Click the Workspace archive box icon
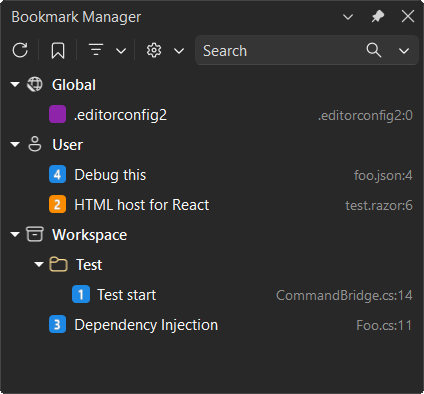 [x=35, y=234]
